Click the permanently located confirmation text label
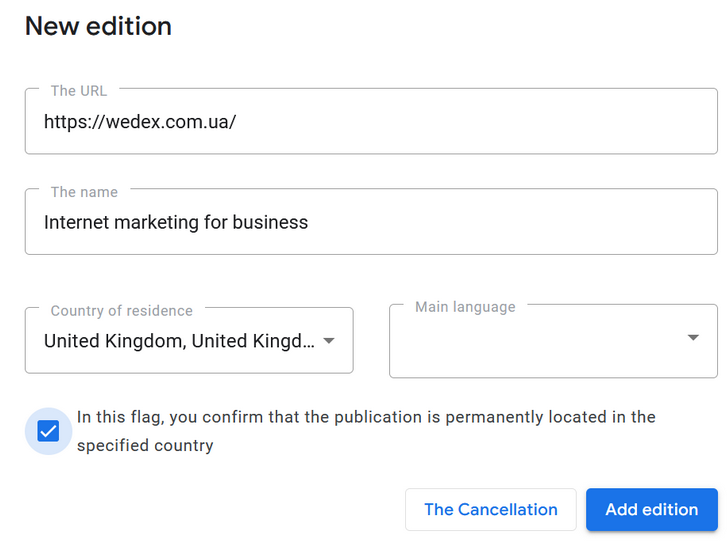The height and width of the screenshot is (548, 728). [366, 431]
